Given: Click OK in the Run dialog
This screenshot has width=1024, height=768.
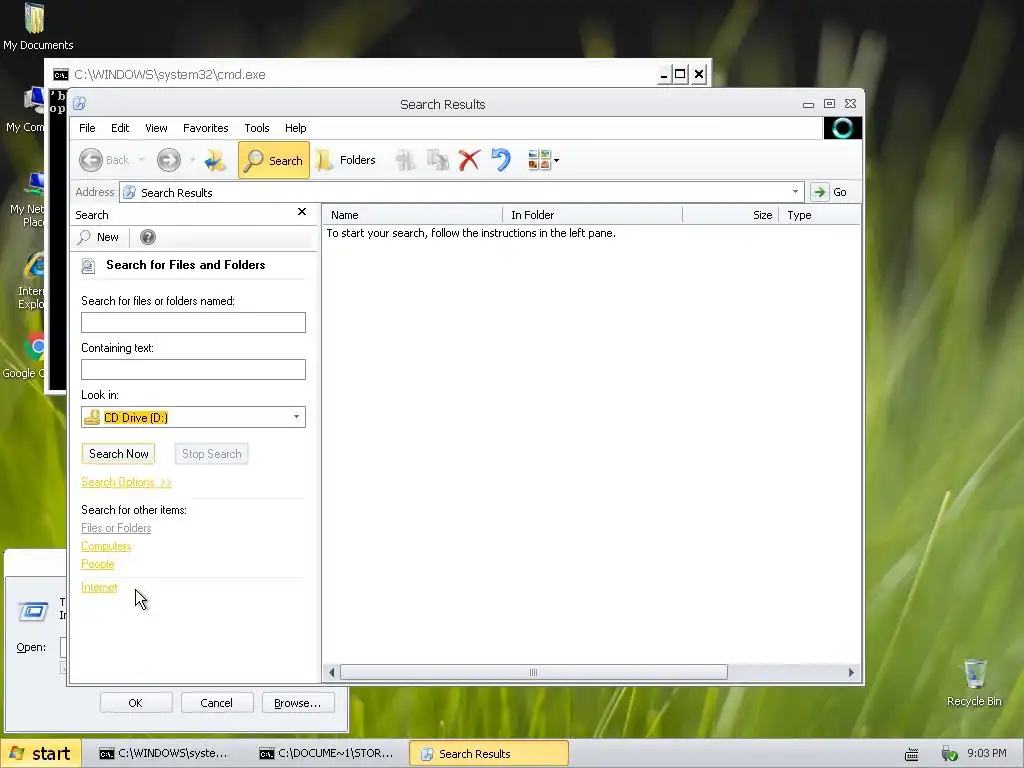Looking at the screenshot, I should click(x=136, y=703).
